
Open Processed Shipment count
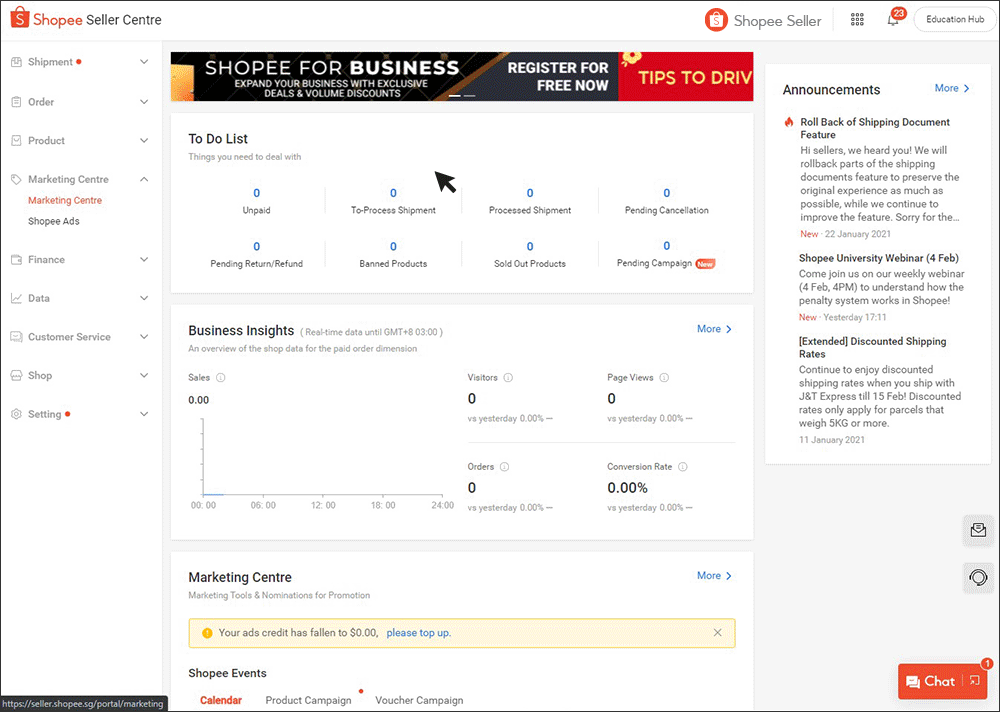point(530,193)
